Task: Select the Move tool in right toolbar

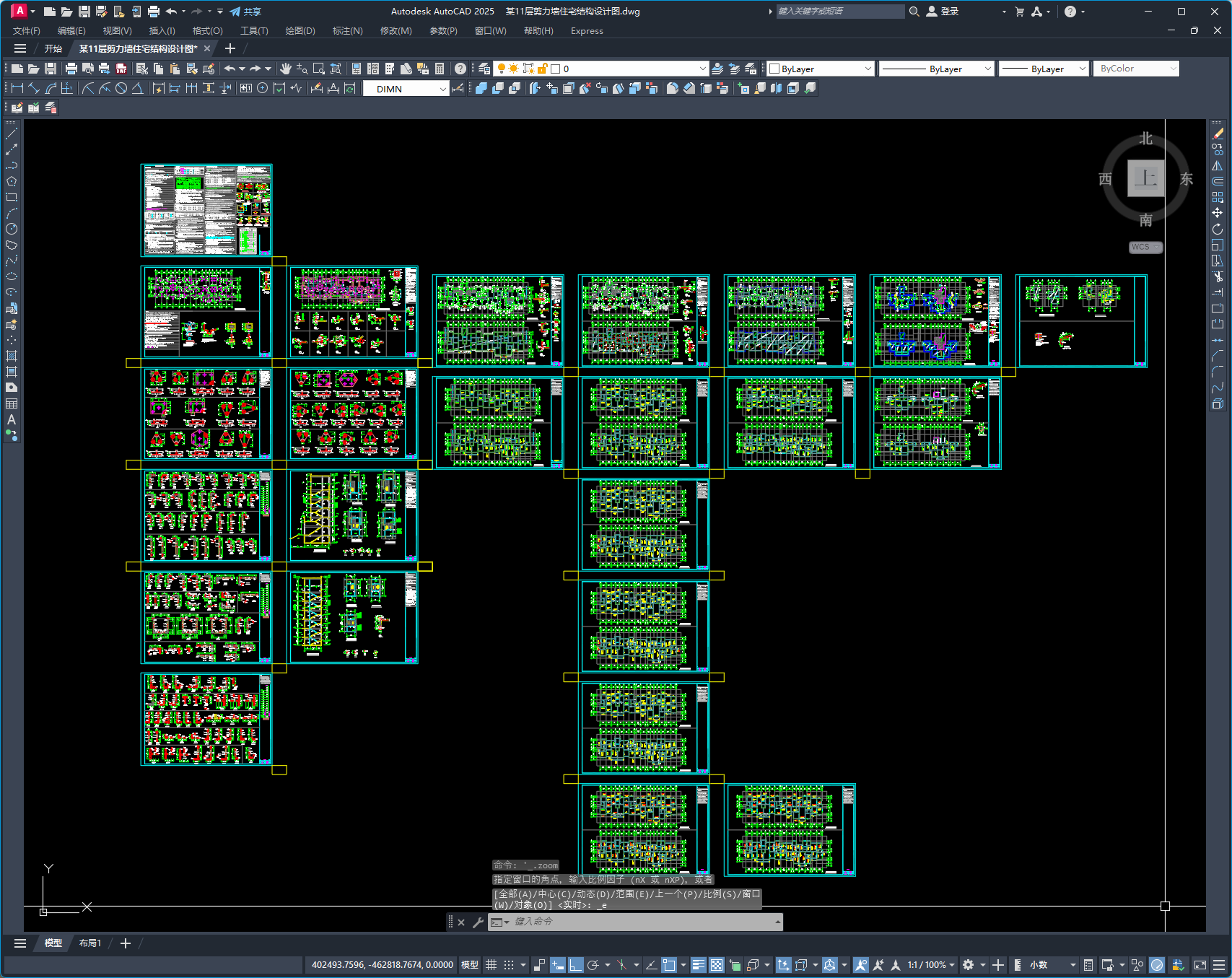Action: [x=1218, y=213]
